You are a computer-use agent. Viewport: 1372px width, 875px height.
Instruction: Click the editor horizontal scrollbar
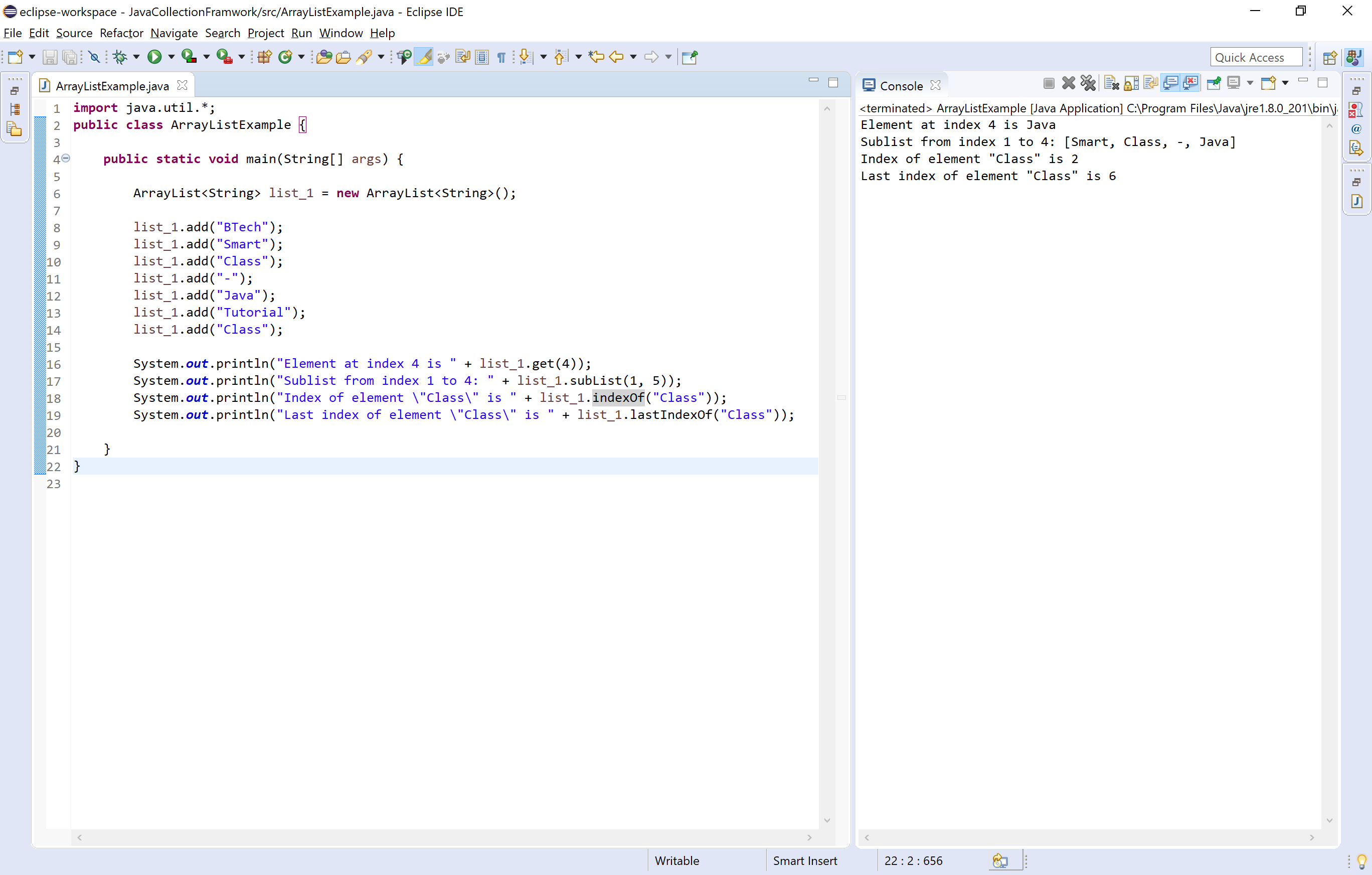click(444, 837)
